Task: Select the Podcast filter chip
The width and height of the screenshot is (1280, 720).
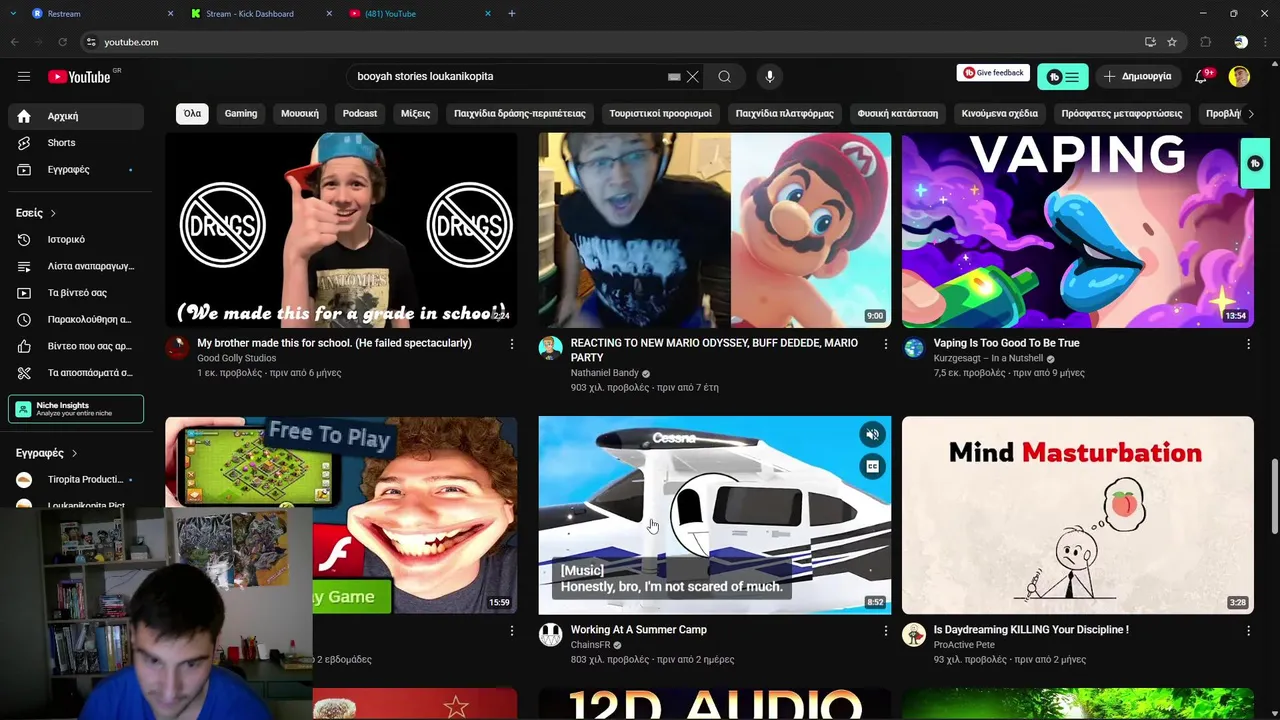Action: click(x=360, y=113)
